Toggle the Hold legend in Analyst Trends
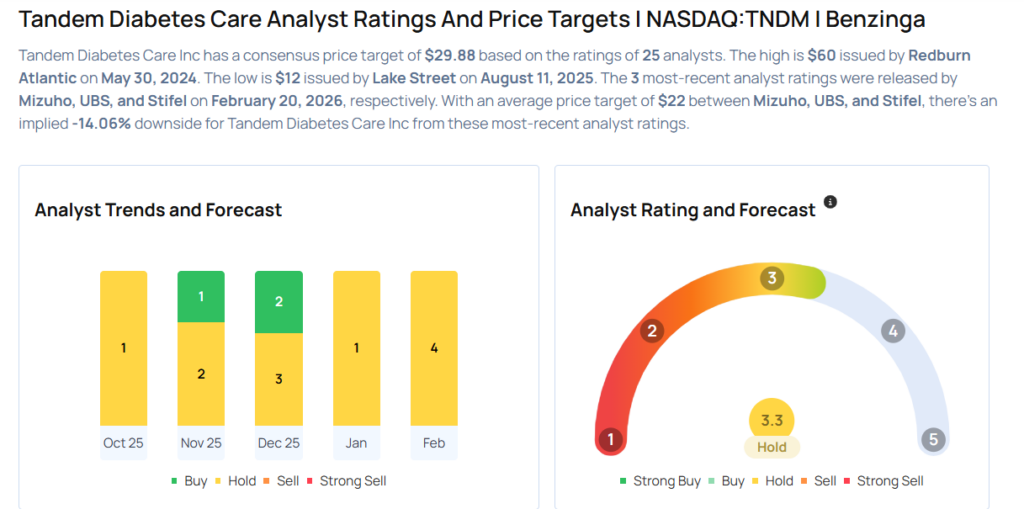This screenshot has width=1024, height=509. 234,481
